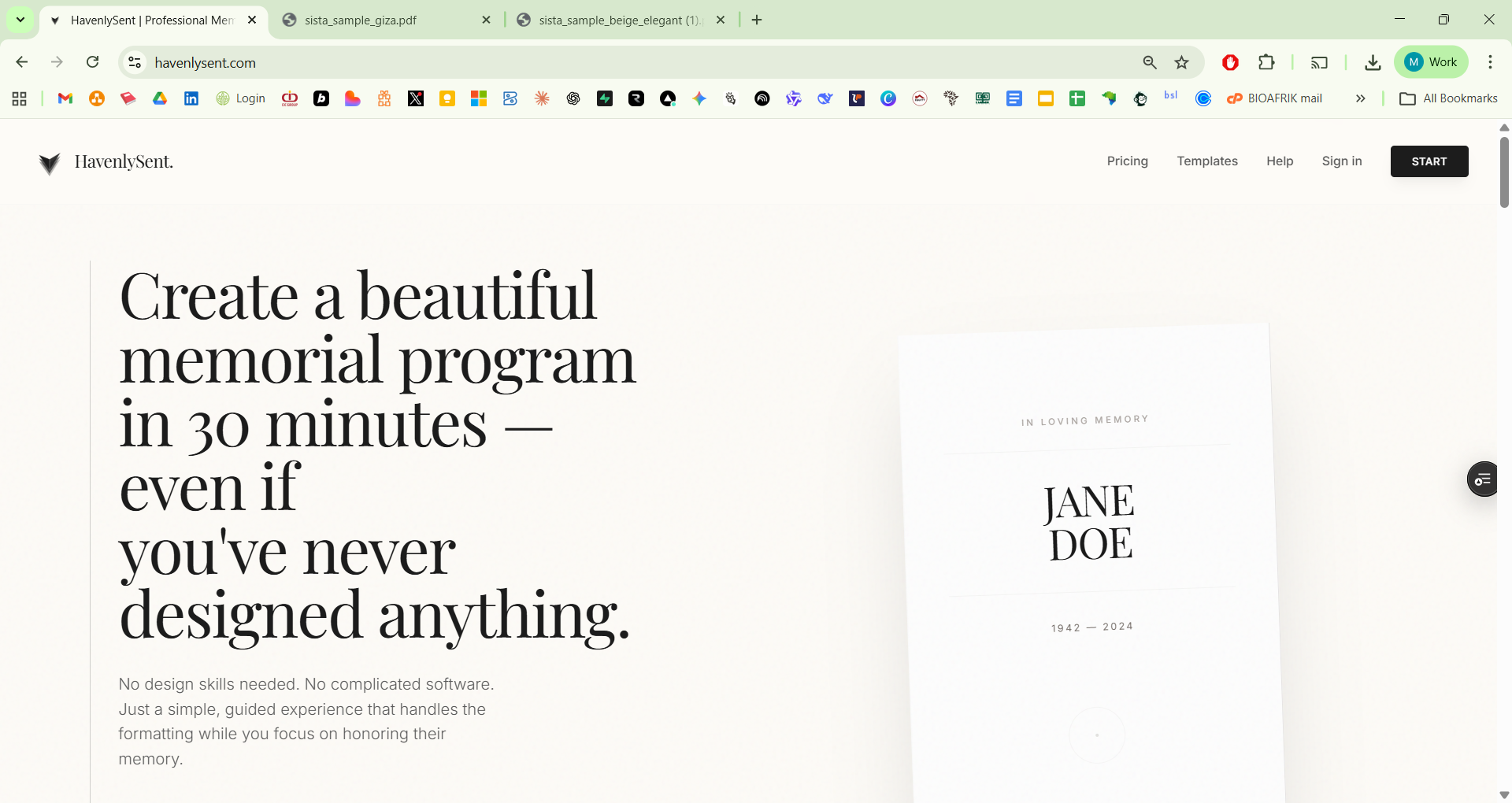The height and width of the screenshot is (803, 1512).
Task: Open the LinkedIn bookmark
Action: click(191, 98)
